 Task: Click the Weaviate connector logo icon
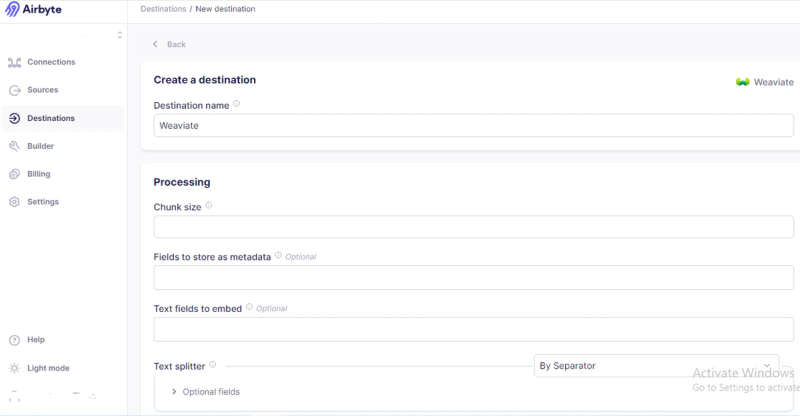[742, 82]
